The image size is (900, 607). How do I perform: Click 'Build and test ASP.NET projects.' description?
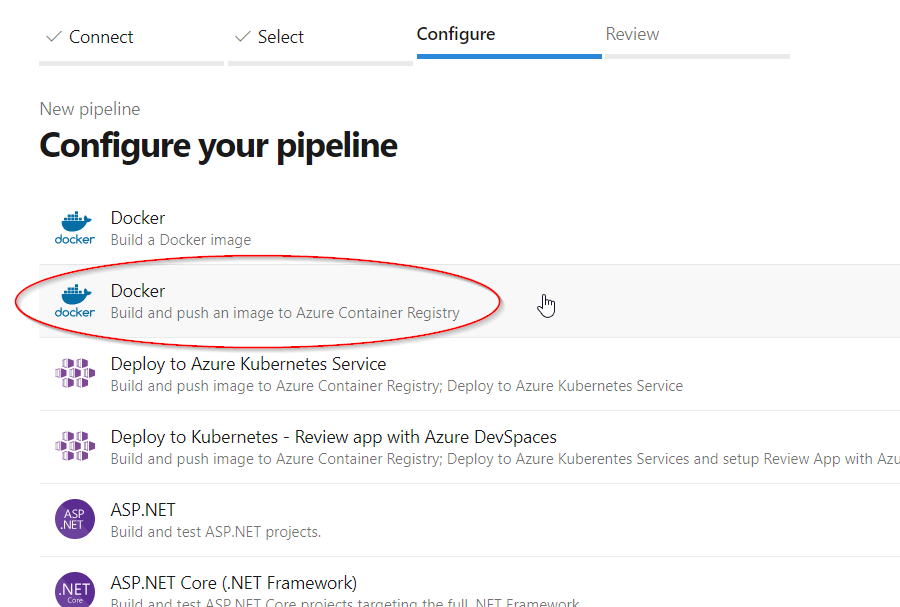[x=216, y=532]
